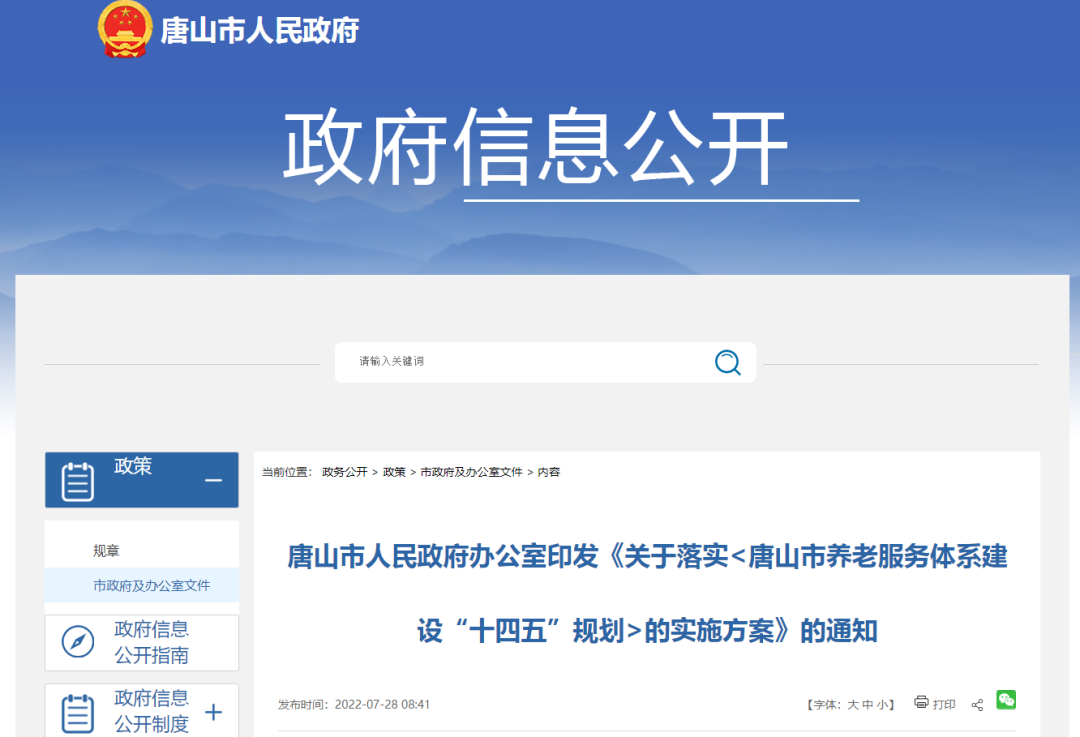Click the national emblem logo

pyautogui.click(x=125, y=29)
